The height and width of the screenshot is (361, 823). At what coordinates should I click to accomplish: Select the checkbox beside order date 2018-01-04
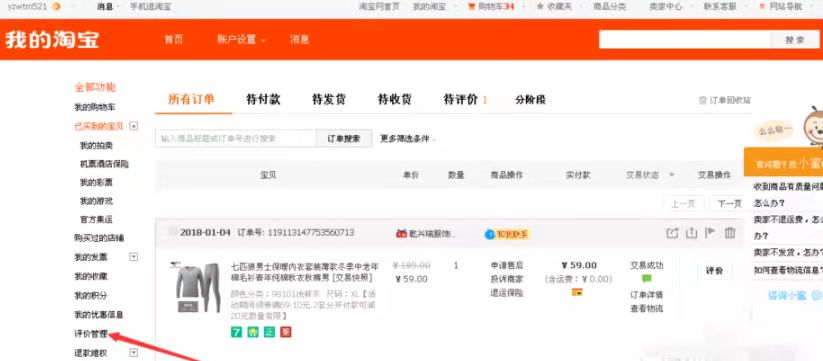coord(172,232)
